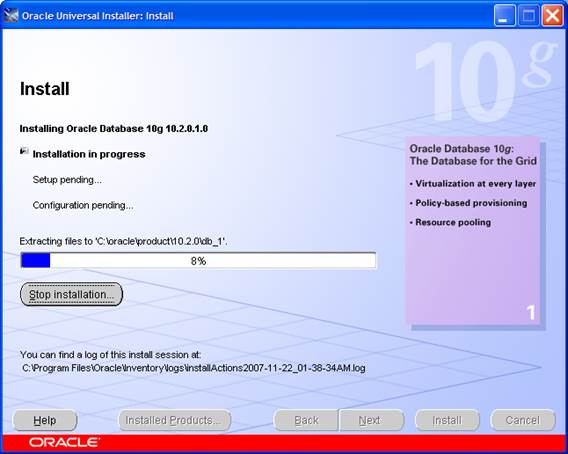This screenshot has width=568, height=454.
Task: Close the Oracle Universal Installer window
Action: pos(552,16)
